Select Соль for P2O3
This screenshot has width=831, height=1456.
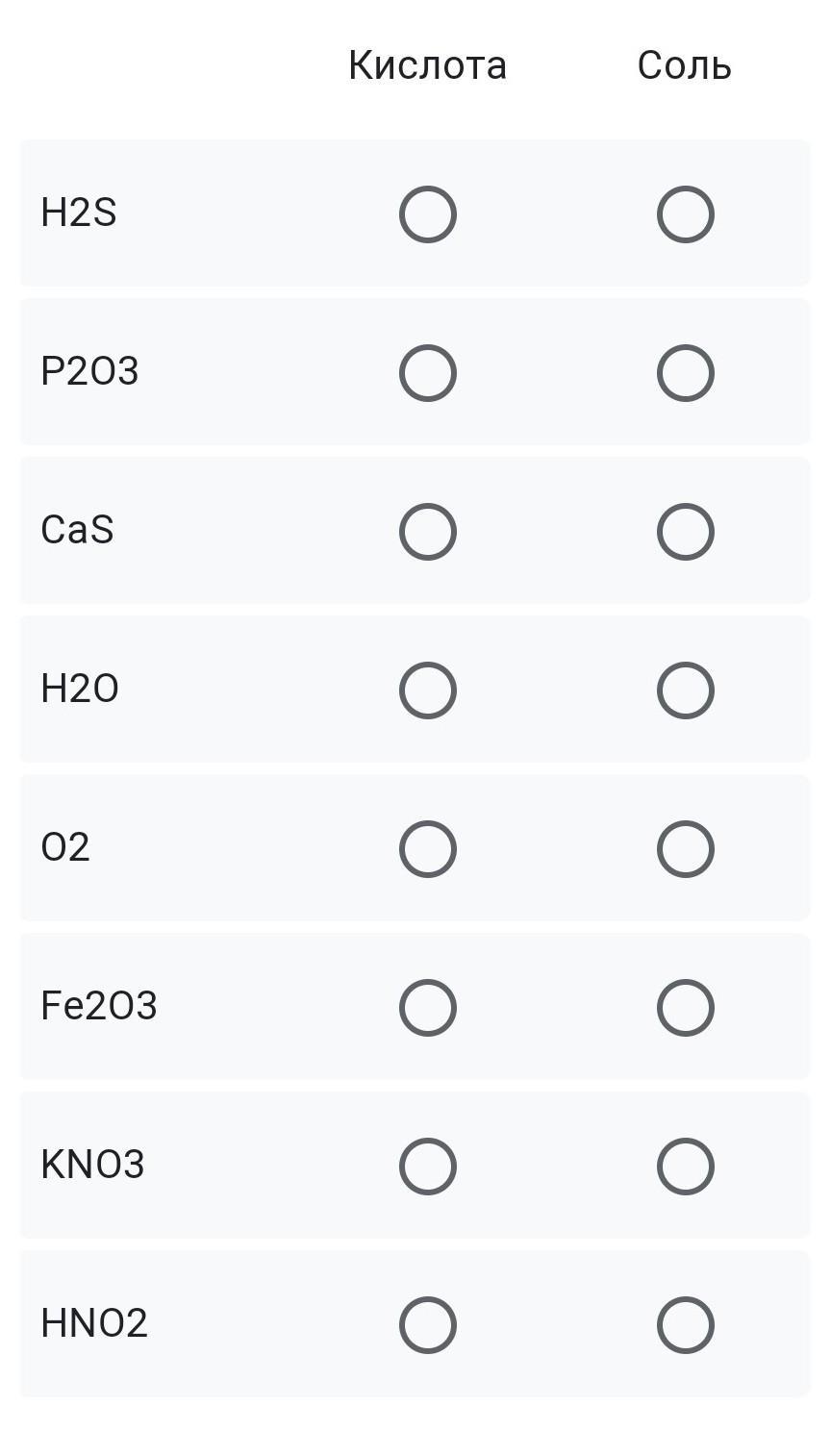[x=685, y=372]
